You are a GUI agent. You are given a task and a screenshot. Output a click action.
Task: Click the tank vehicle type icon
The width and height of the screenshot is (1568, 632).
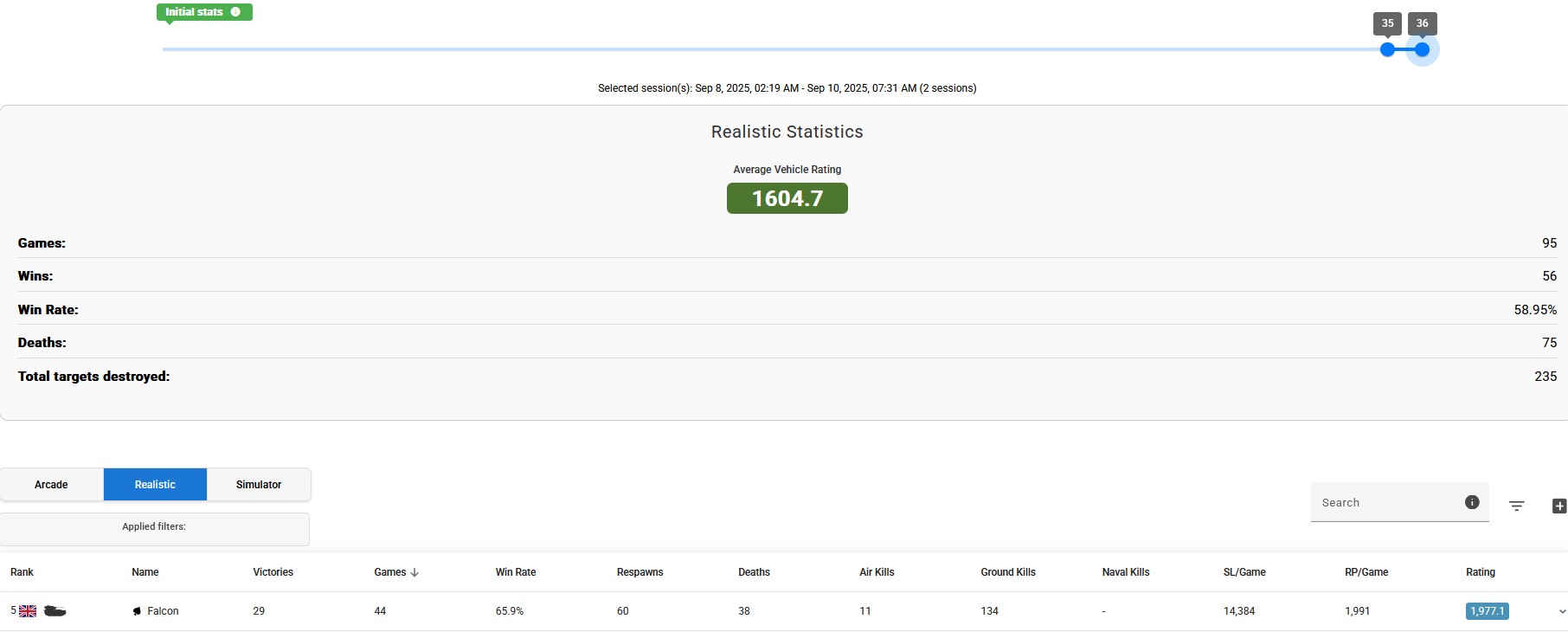(x=55, y=611)
